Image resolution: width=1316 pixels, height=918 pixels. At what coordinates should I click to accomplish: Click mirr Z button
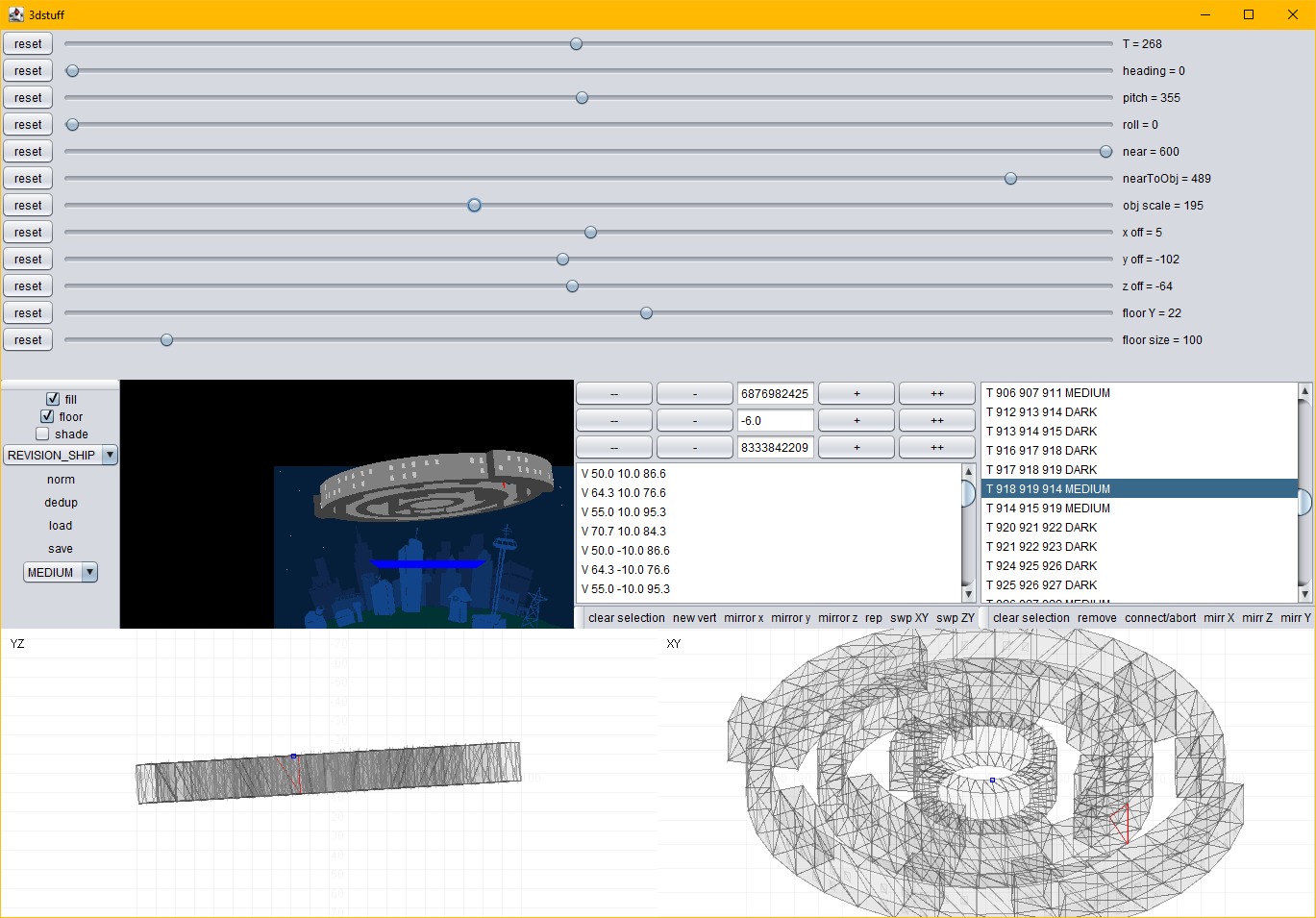click(x=1257, y=618)
